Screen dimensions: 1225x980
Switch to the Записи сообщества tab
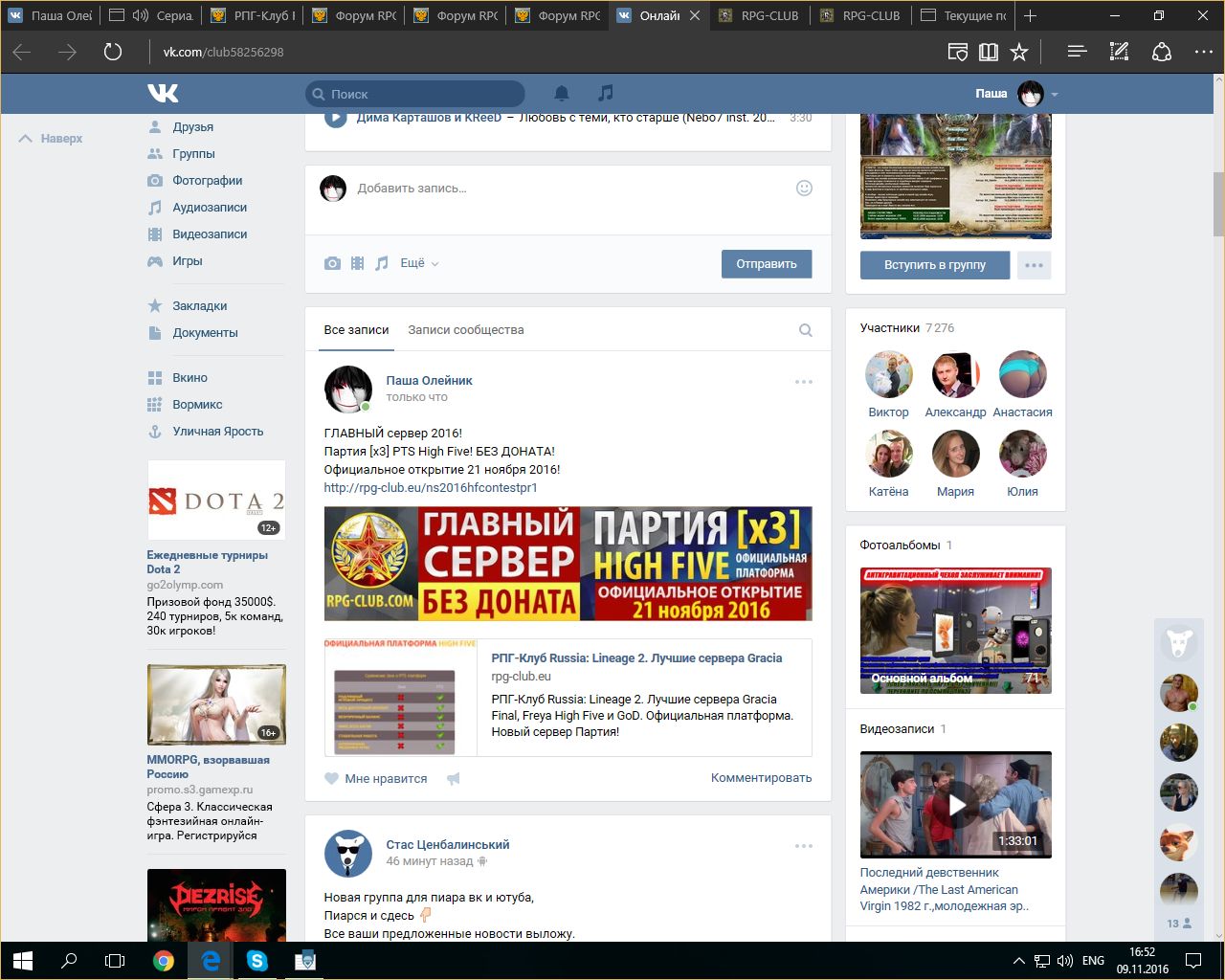[x=465, y=330]
